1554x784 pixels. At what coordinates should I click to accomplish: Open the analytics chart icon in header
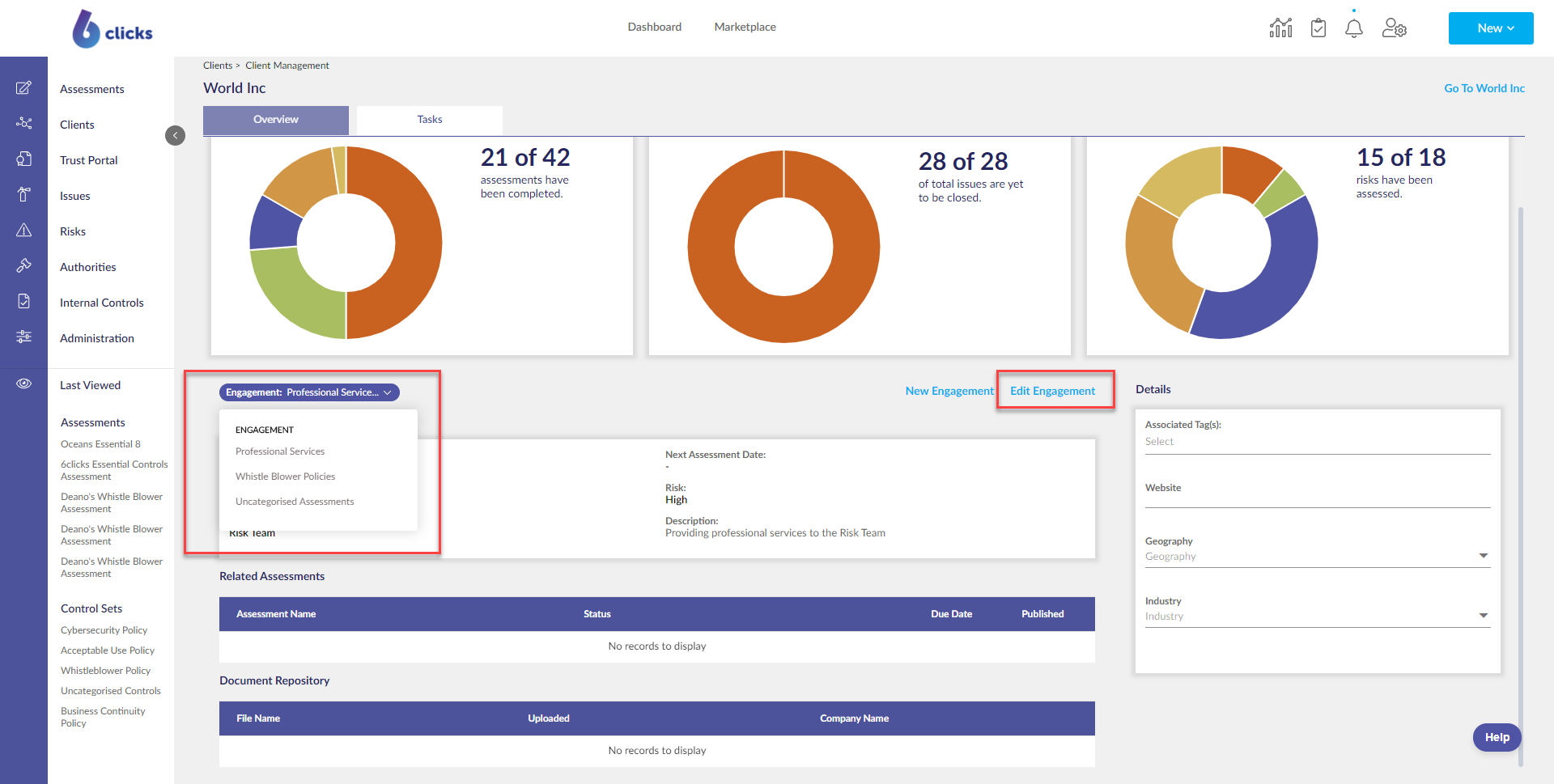click(x=1280, y=28)
